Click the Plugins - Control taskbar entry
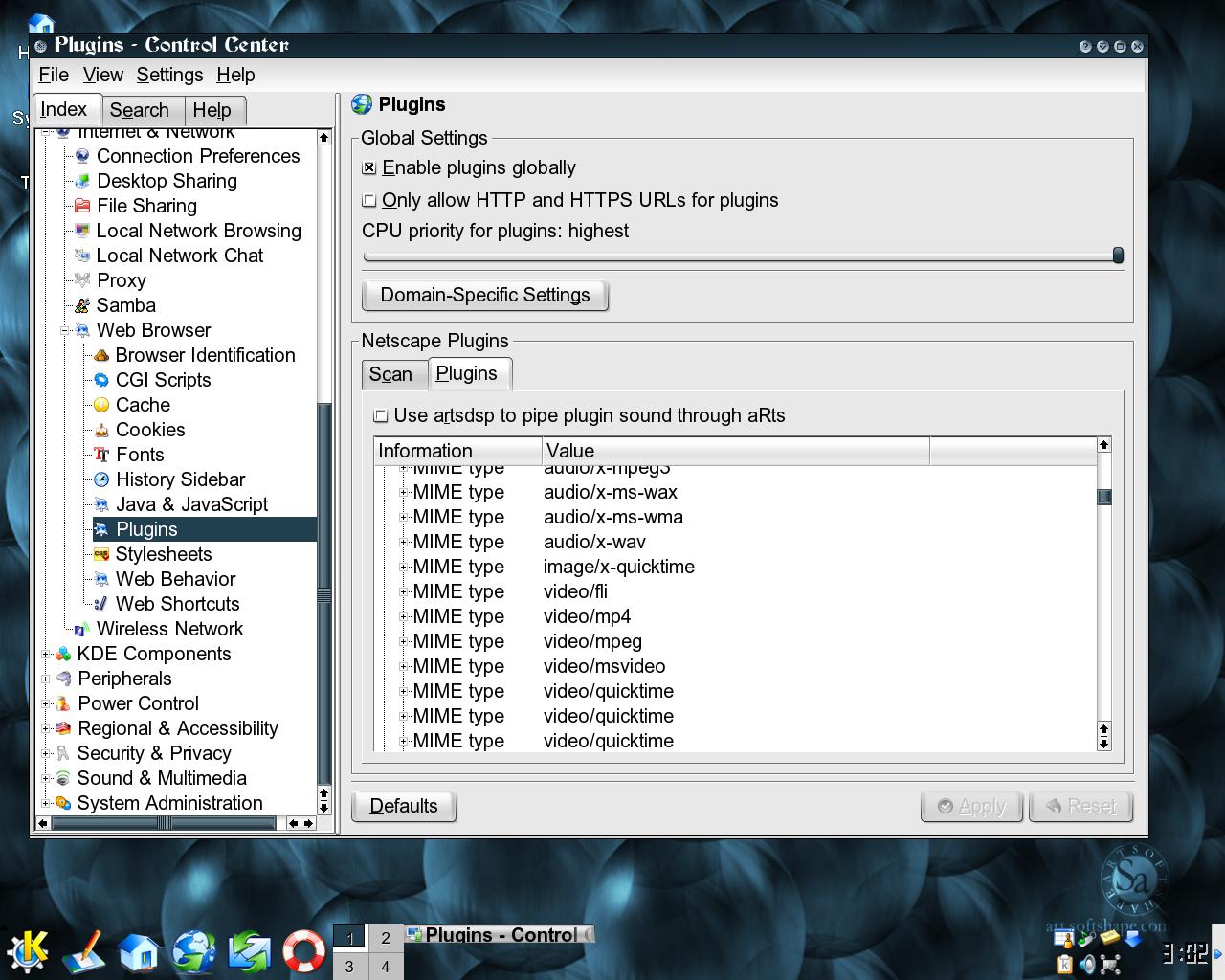 click(500, 935)
